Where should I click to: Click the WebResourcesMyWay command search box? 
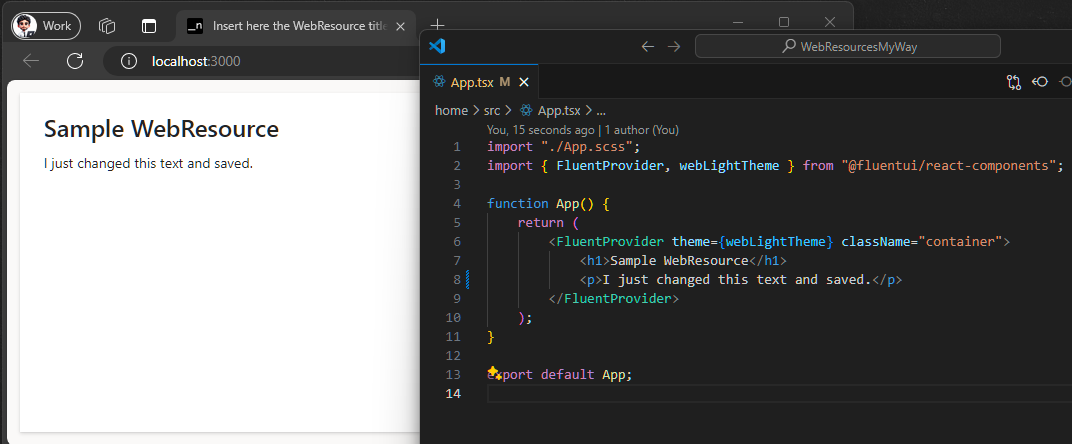pyautogui.click(x=847, y=46)
